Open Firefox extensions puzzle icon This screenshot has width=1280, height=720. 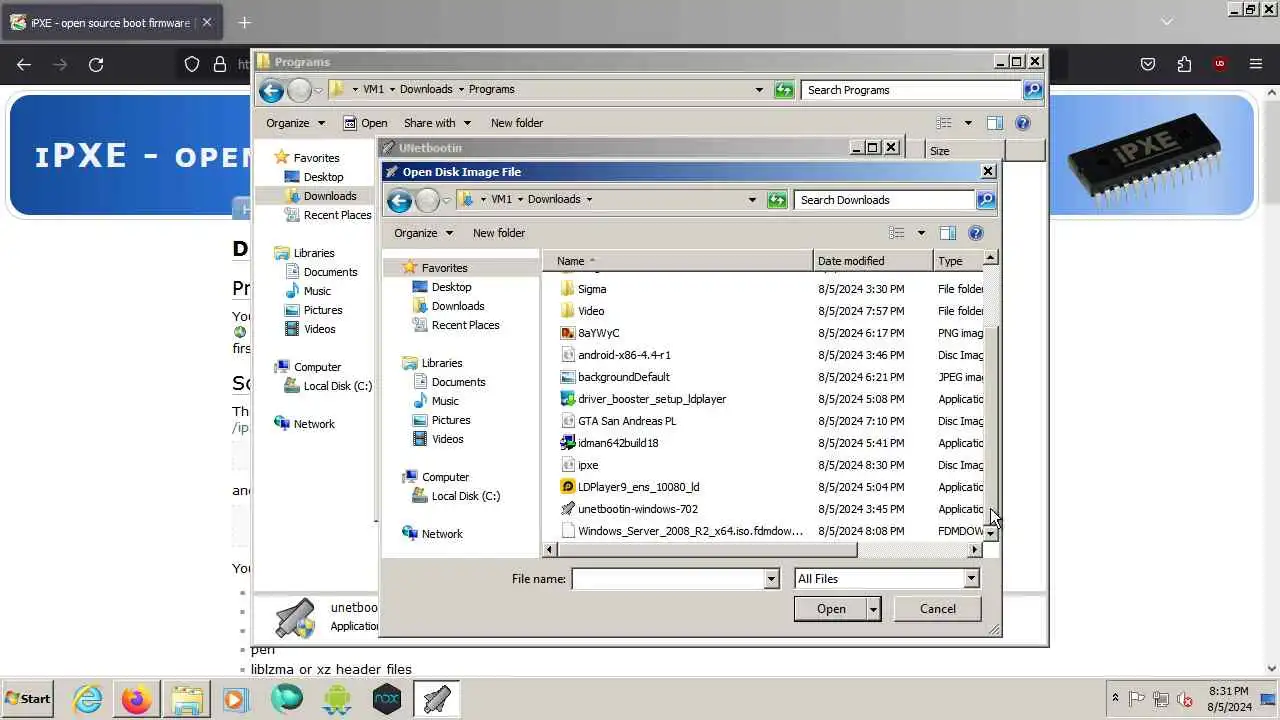point(1184,64)
